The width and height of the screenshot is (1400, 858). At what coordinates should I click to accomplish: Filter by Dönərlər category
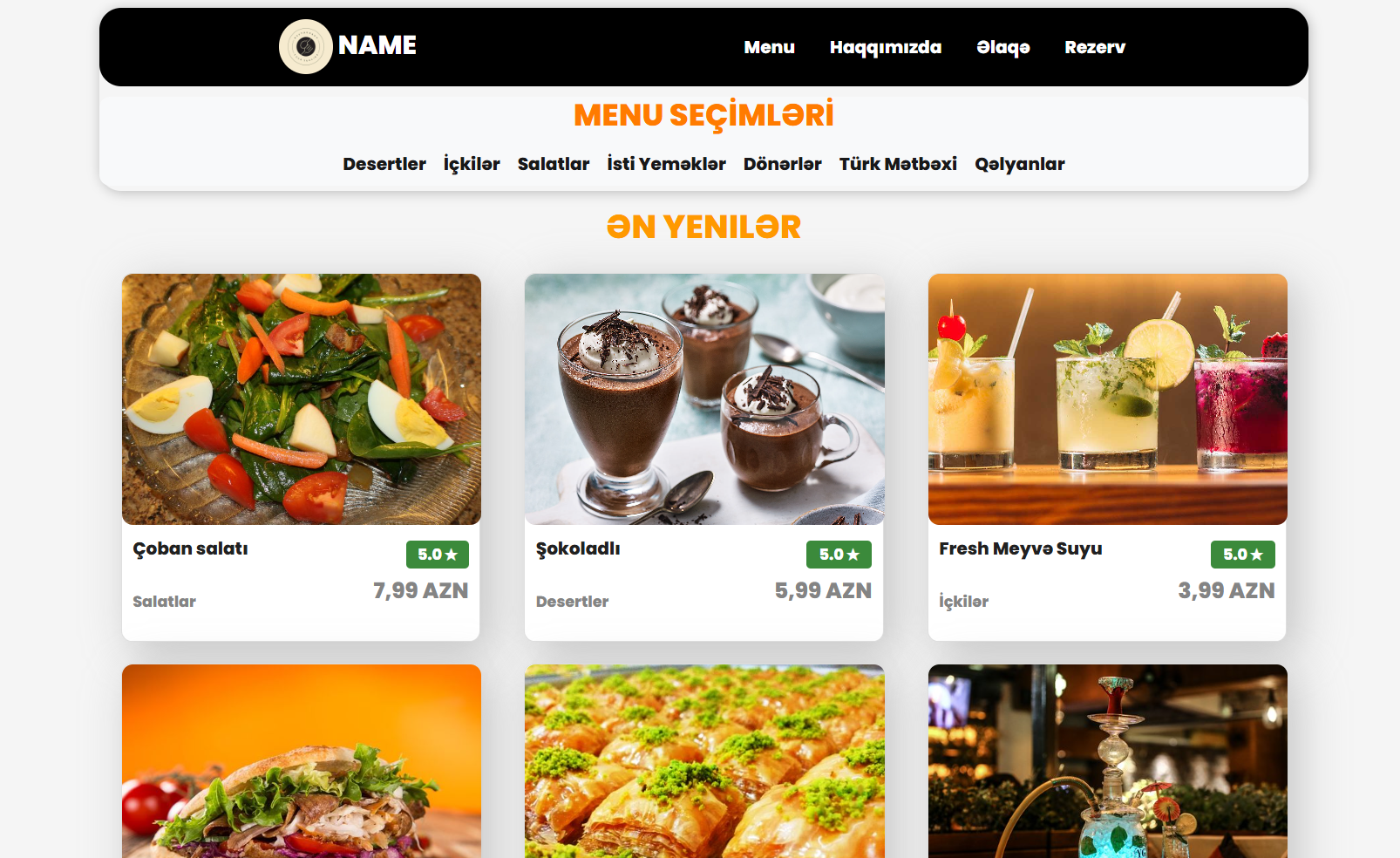click(x=783, y=164)
